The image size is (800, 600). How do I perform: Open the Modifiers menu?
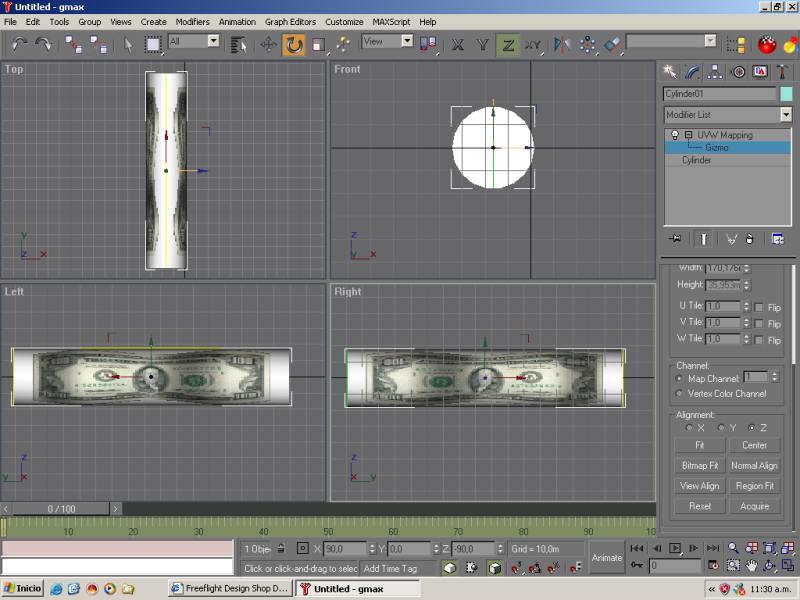192,21
